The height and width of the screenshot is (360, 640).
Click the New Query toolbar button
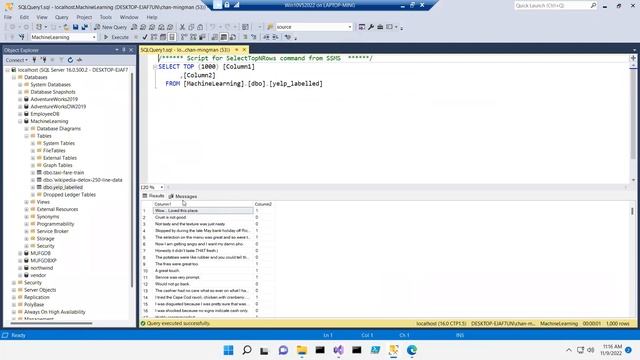[x=111, y=27]
